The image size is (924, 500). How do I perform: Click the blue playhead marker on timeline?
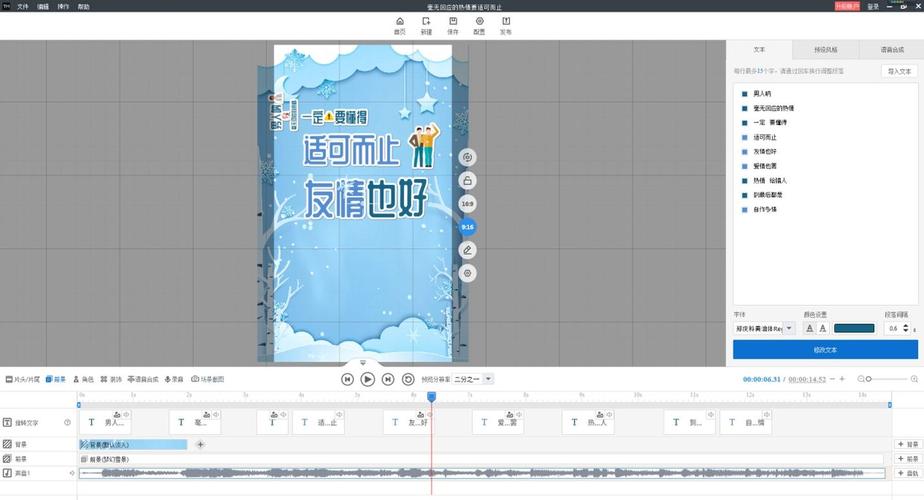coord(431,397)
